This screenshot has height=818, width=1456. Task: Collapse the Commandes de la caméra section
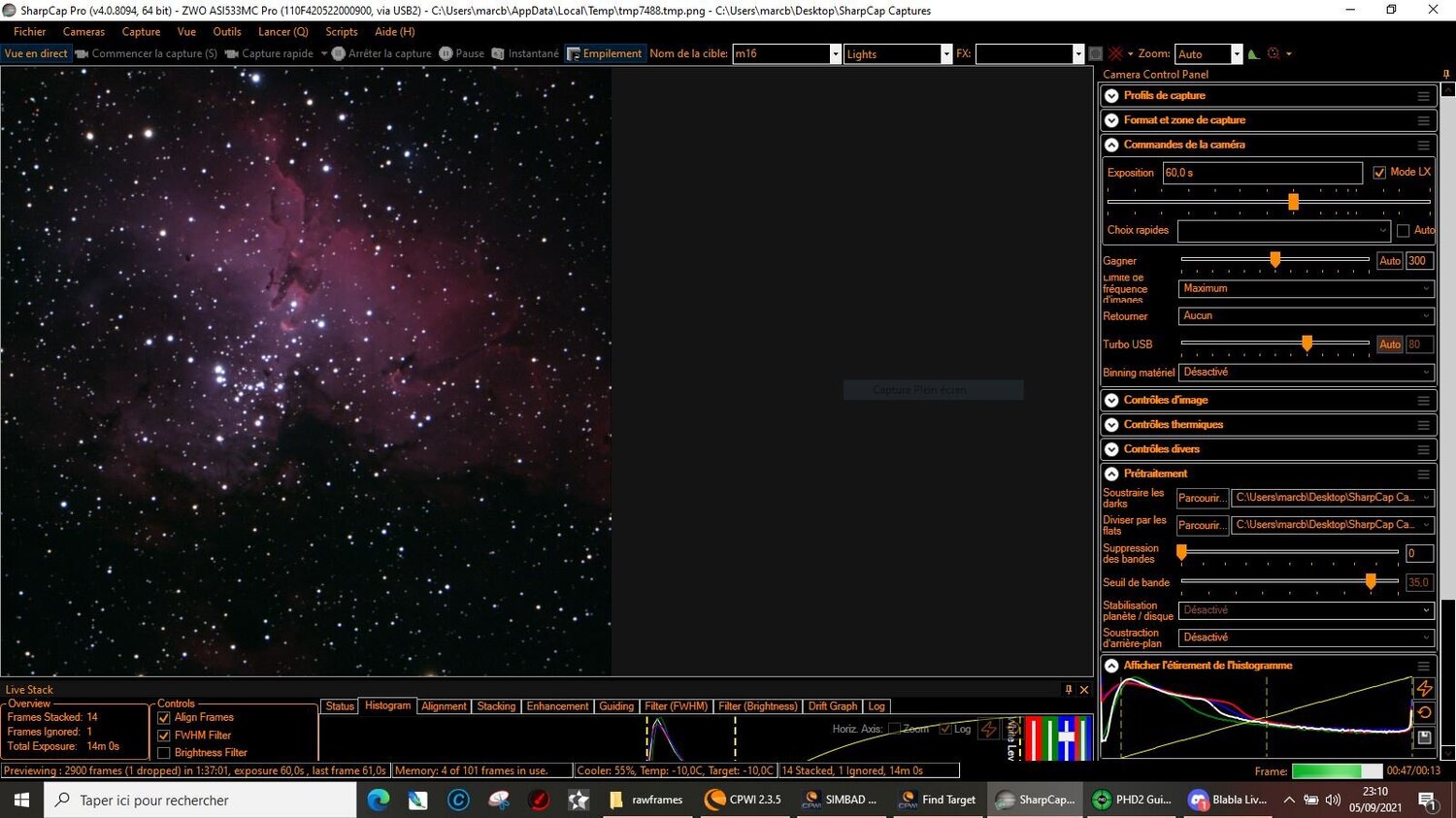click(x=1112, y=145)
